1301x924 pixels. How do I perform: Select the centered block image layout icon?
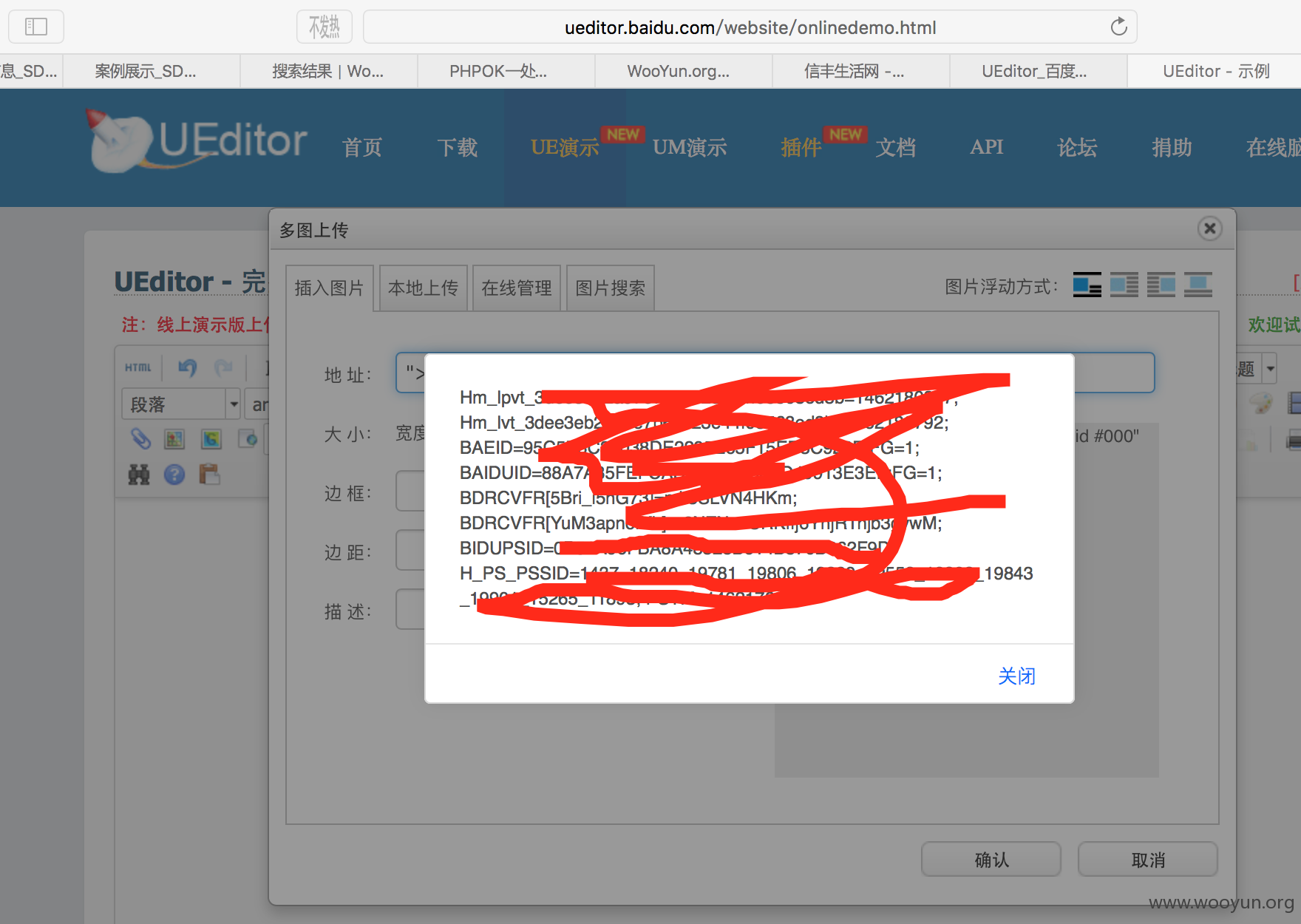point(1198,285)
